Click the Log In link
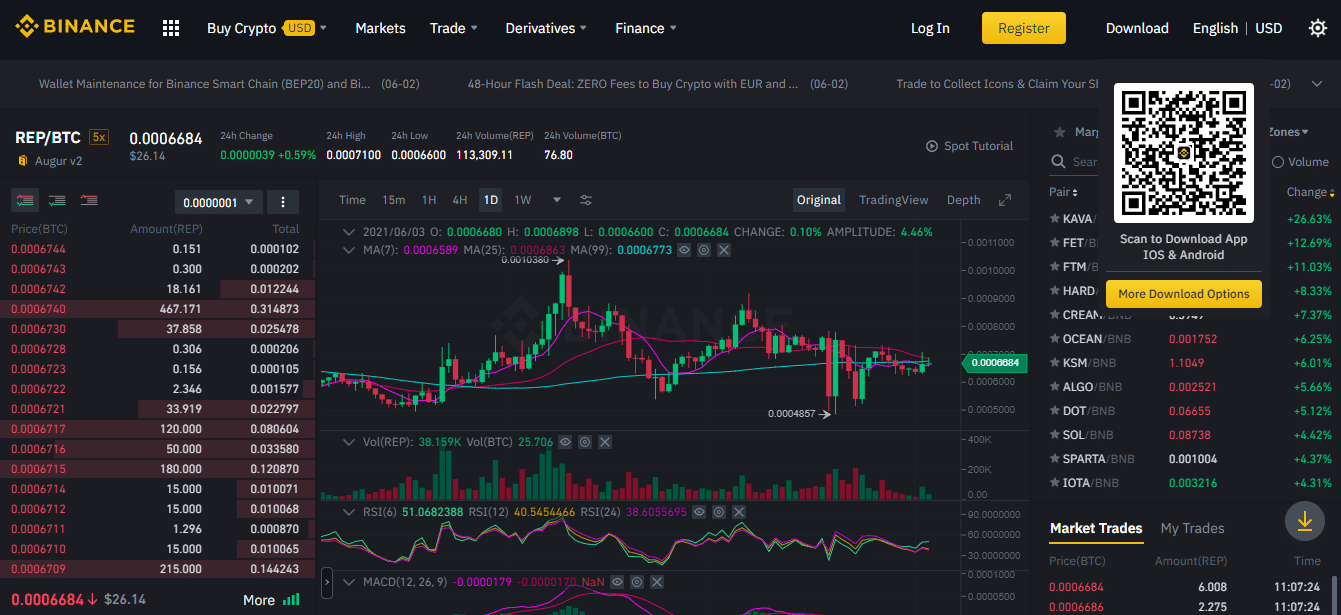This screenshot has width=1341, height=615. (x=930, y=28)
